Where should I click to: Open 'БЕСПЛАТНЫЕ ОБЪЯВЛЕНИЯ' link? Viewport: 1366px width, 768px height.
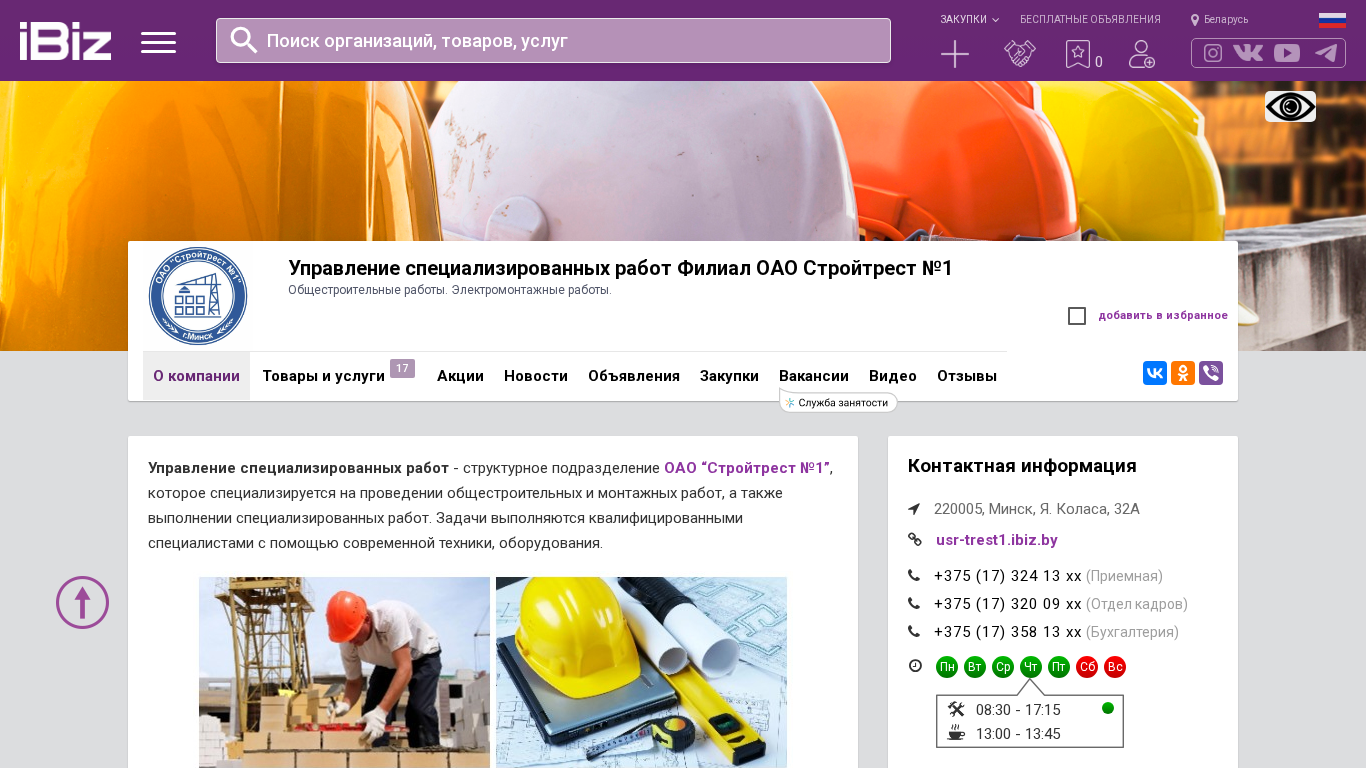[1090, 20]
